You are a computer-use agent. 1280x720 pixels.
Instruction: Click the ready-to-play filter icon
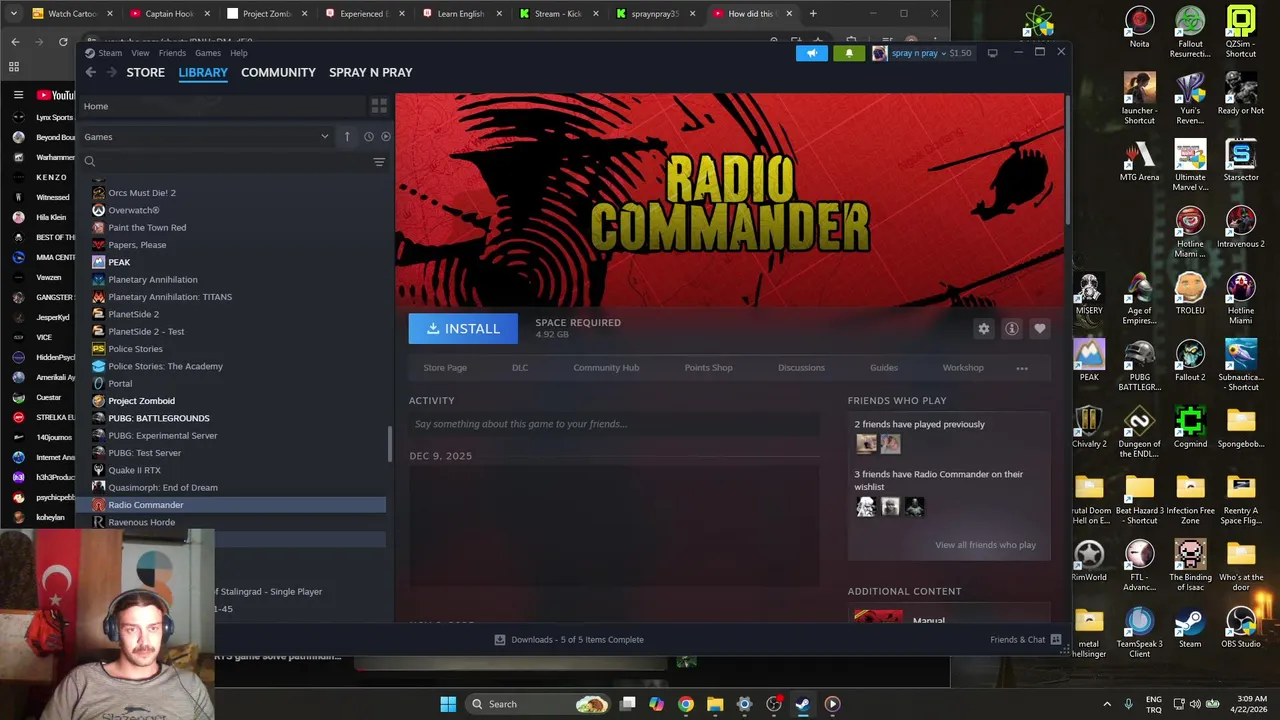coord(386,136)
